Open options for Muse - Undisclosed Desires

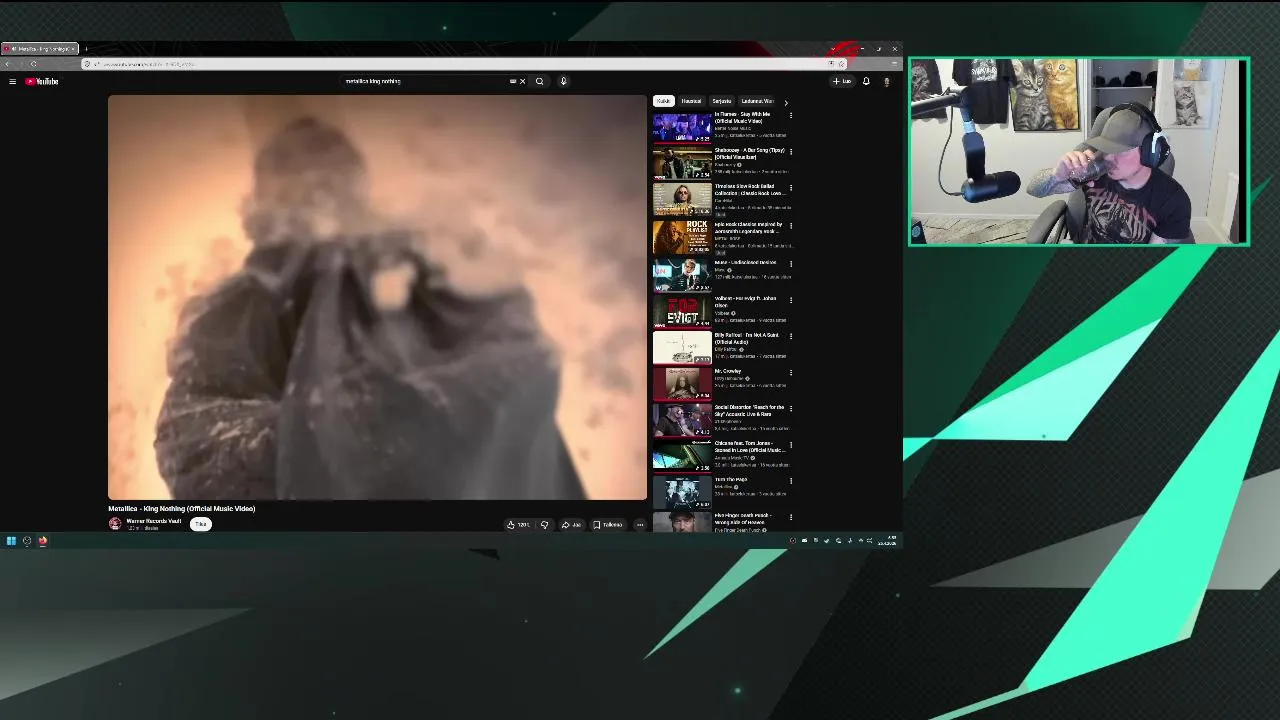791,263
